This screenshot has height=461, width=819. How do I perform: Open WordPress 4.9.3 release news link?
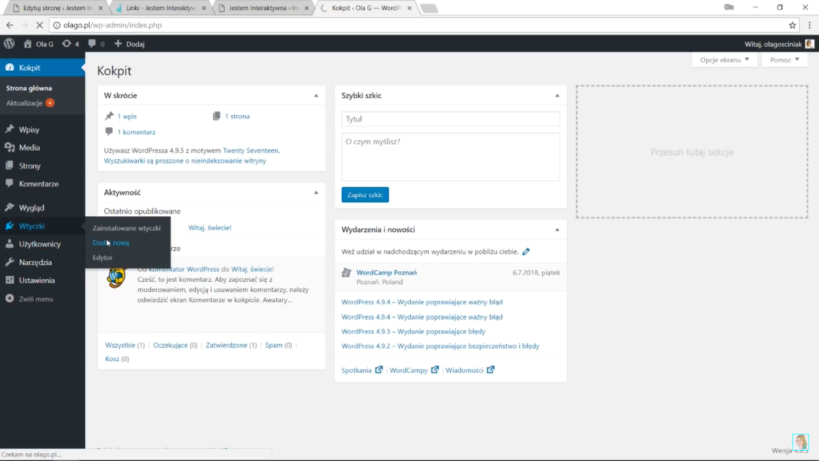pyautogui.click(x=413, y=332)
